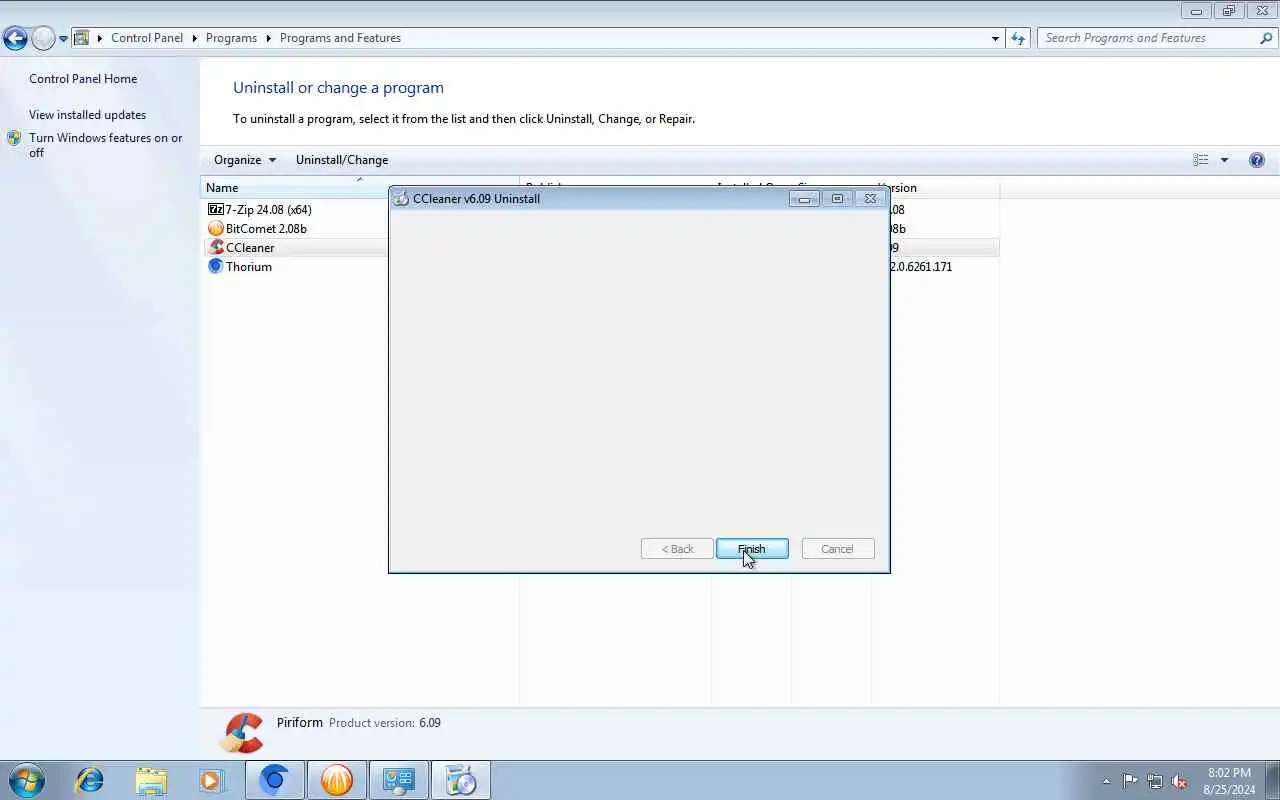Click Control Panel in the address breadcrumb
Viewport: 1280px width, 800px height.
[x=147, y=38]
